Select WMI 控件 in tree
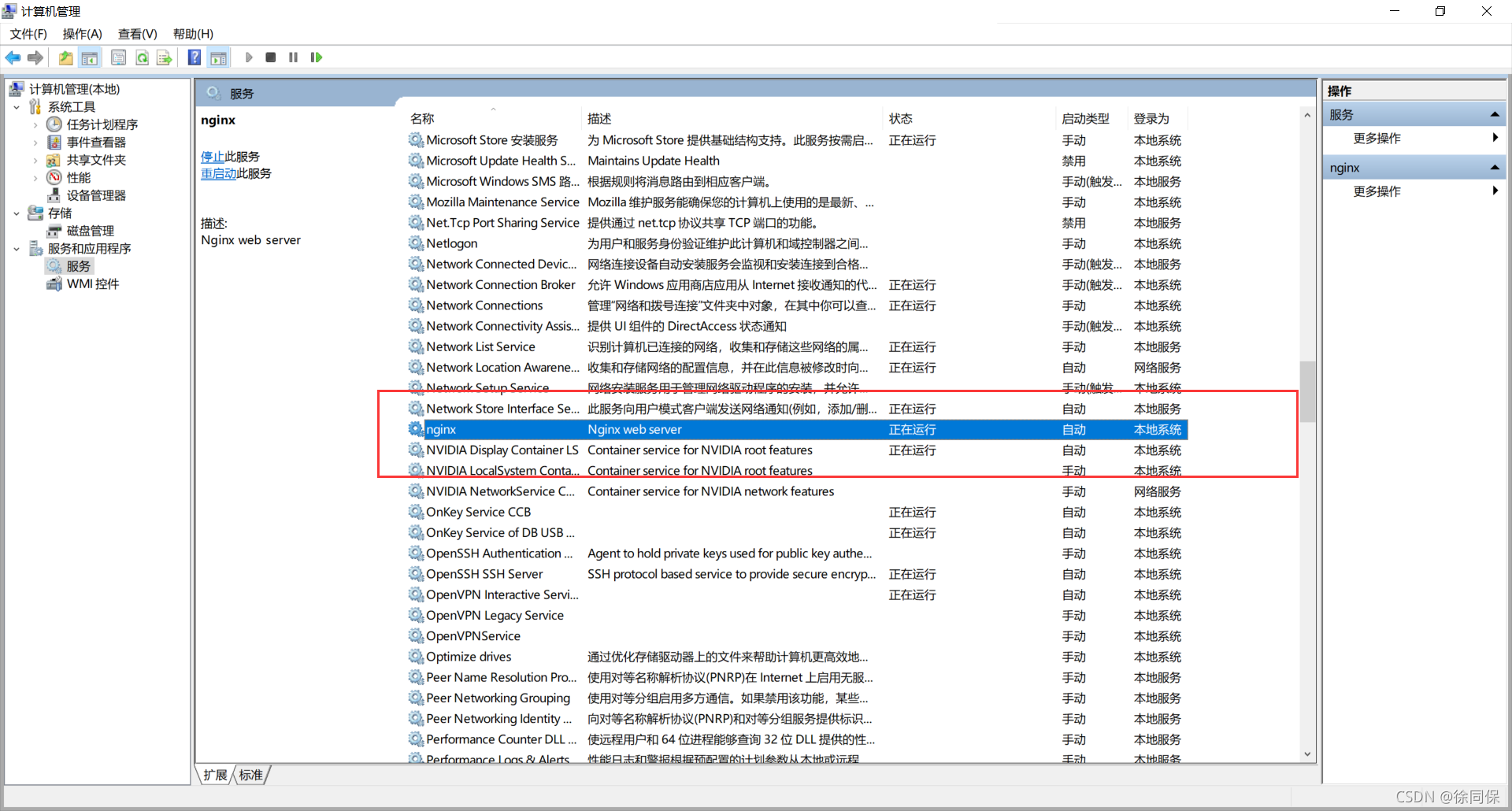Viewport: 1512px width, 811px height. point(92,284)
